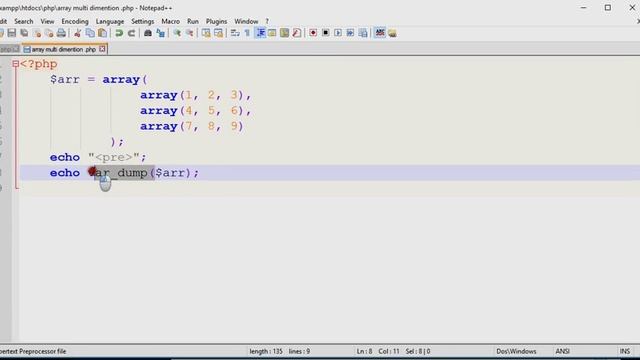Click the Preprocessor file type status text
Viewport: 640px width, 360px height.
[x=33, y=351]
